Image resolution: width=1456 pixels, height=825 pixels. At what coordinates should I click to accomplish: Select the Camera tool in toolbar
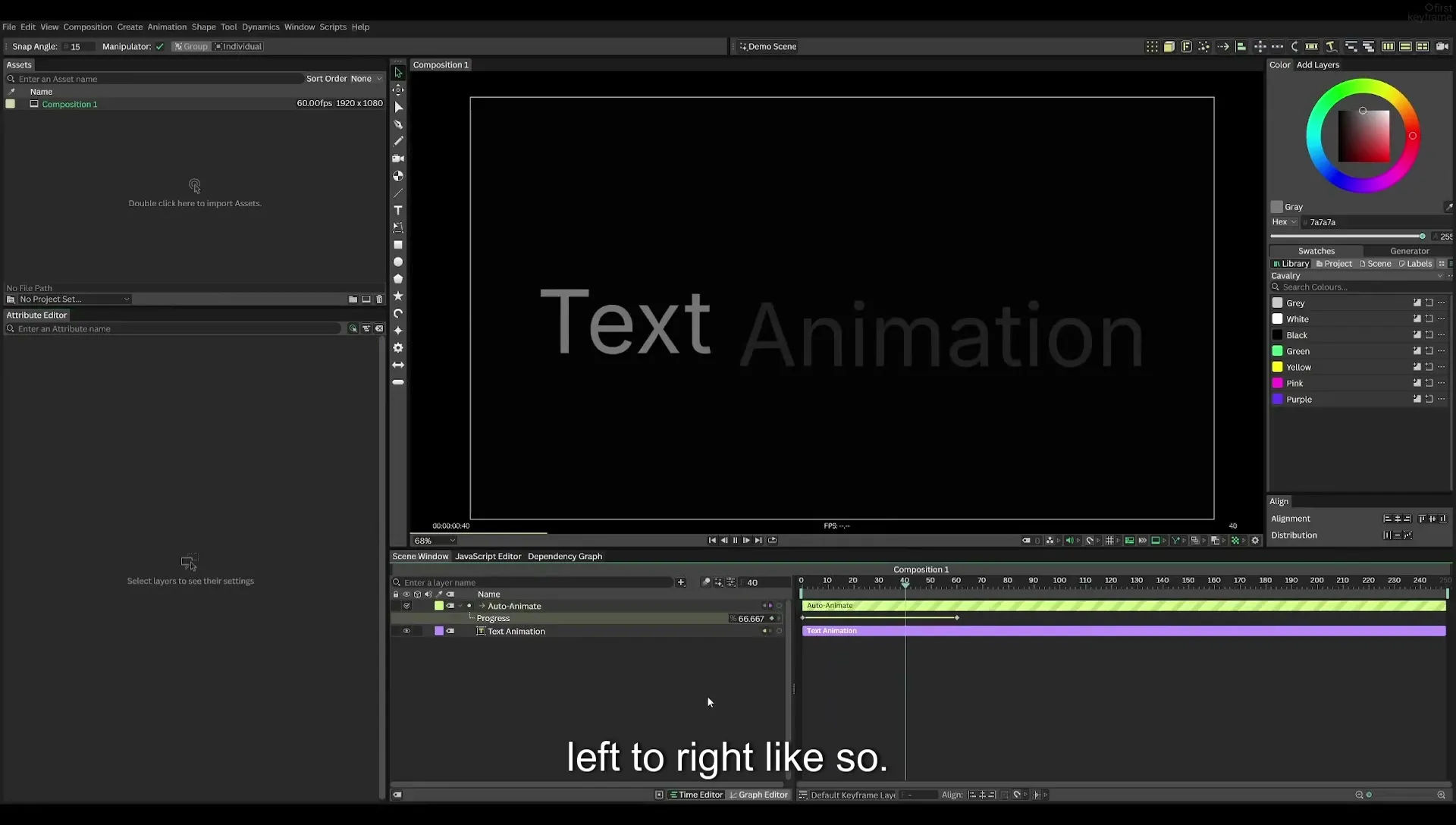398,158
